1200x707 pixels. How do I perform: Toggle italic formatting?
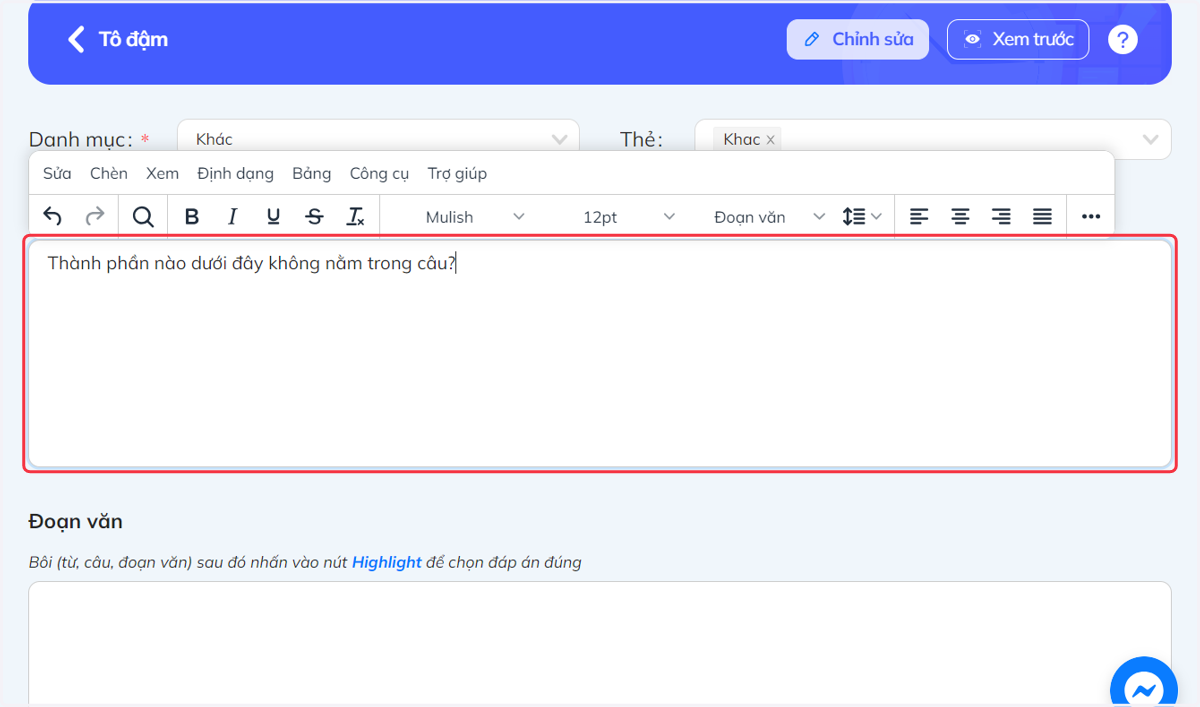point(232,216)
